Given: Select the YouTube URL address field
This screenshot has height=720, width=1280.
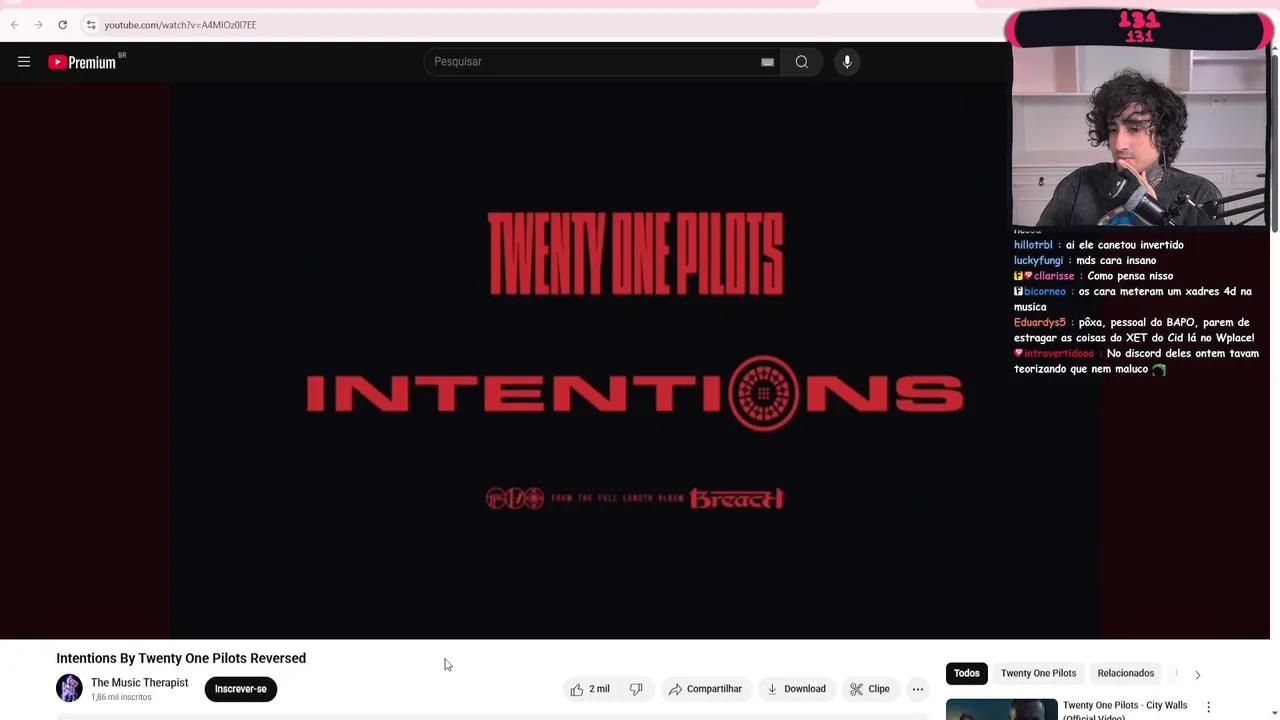Looking at the screenshot, I should [180, 25].
